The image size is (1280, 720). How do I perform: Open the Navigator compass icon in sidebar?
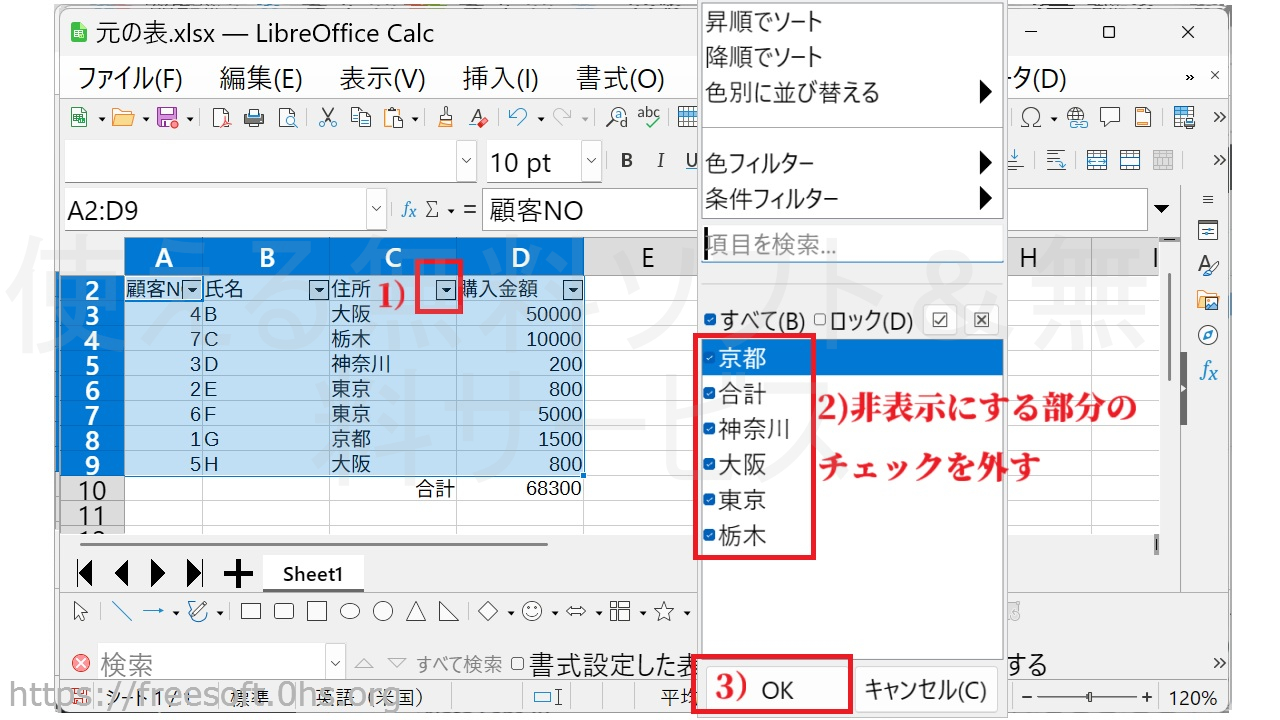coord(1208,334)
